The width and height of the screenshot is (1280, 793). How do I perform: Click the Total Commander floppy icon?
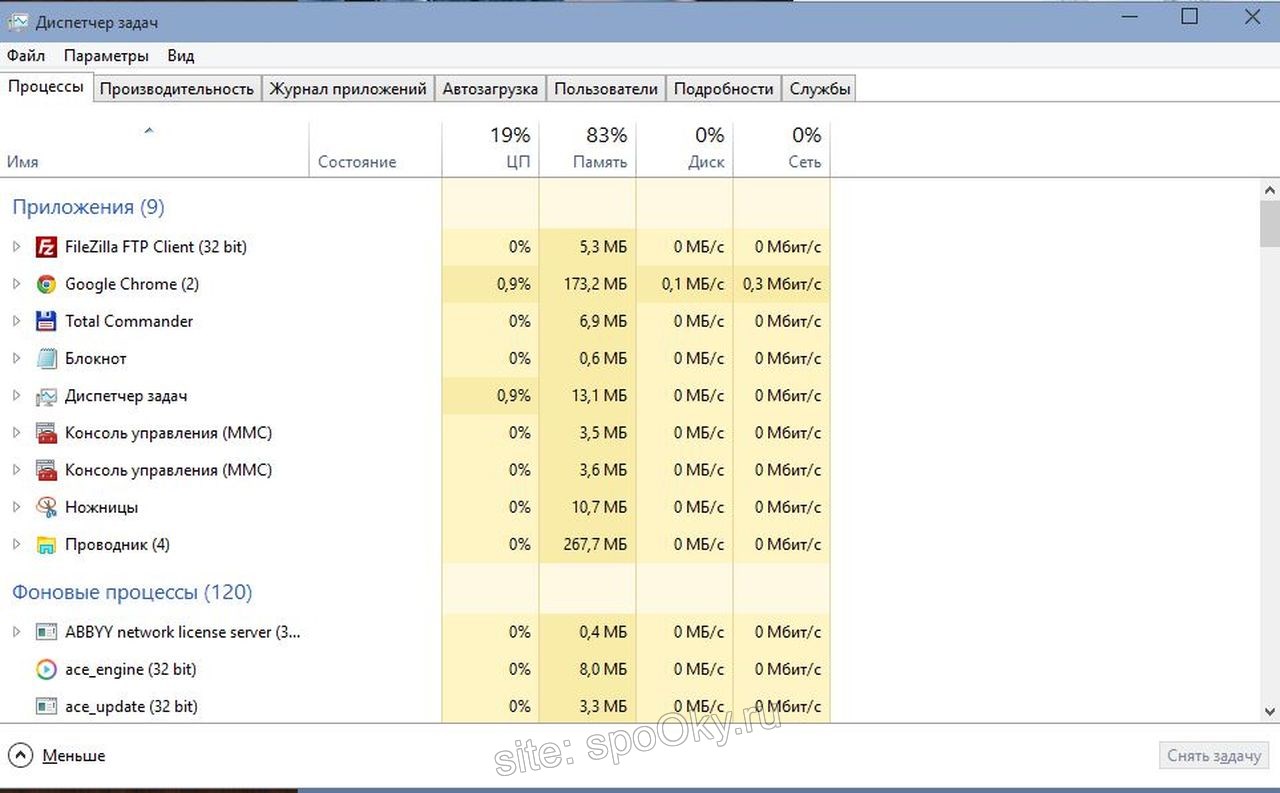click(x=46, y=321)
